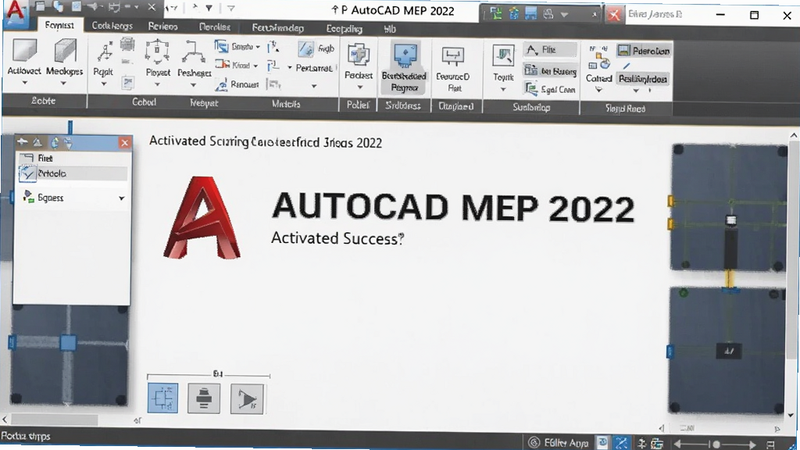Image resolution: width=800 pixels, height=450 pixels.
Task: Click the pin icon in floating panel header
Action: [x=22, y=142]
